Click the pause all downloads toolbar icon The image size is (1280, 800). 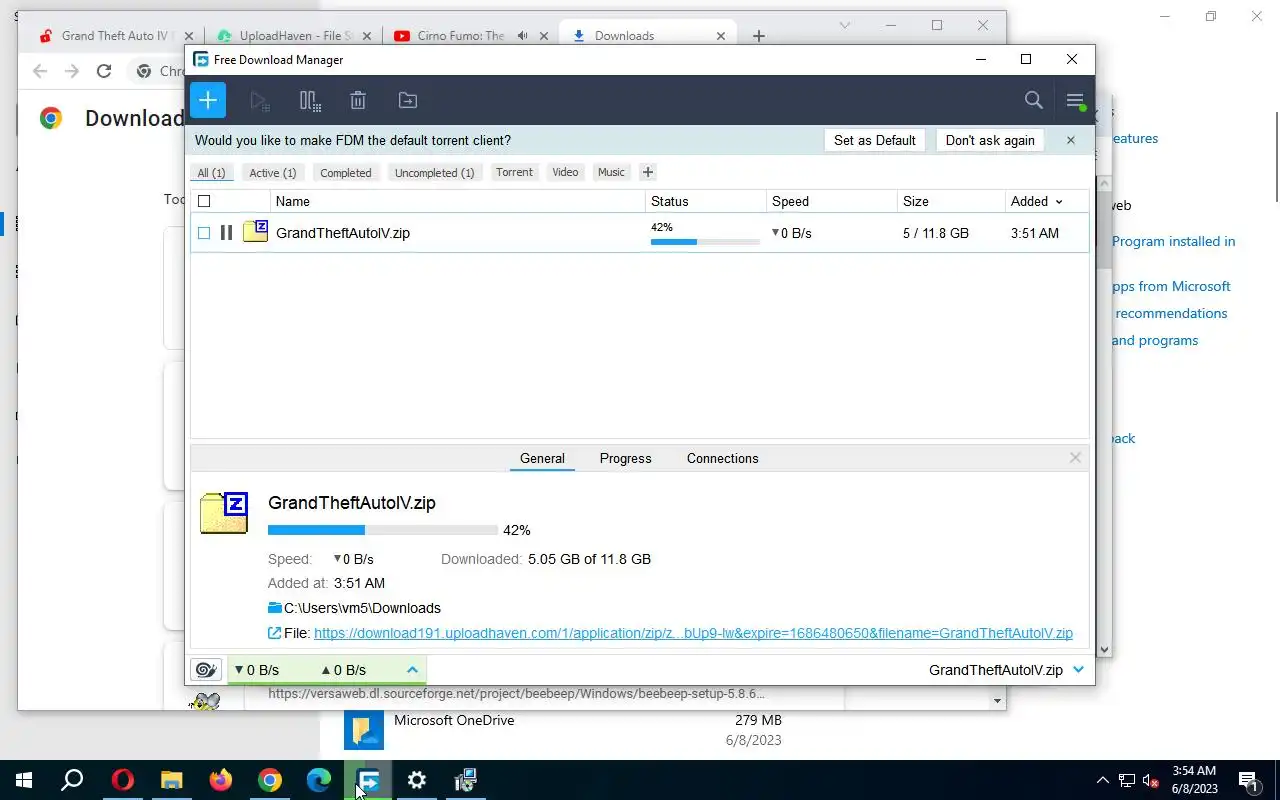click(310, 100)
